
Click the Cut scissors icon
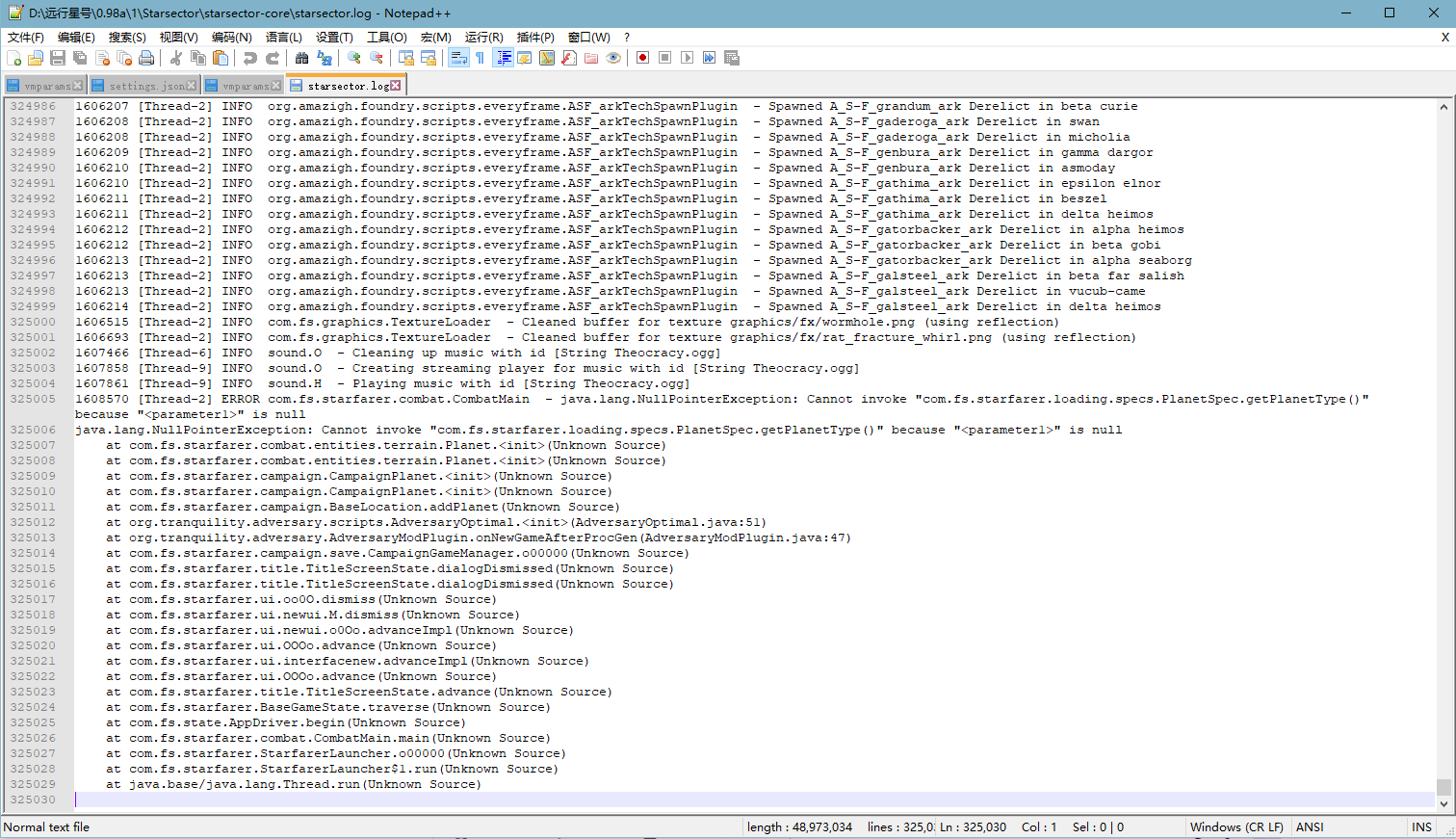(176, 58)
